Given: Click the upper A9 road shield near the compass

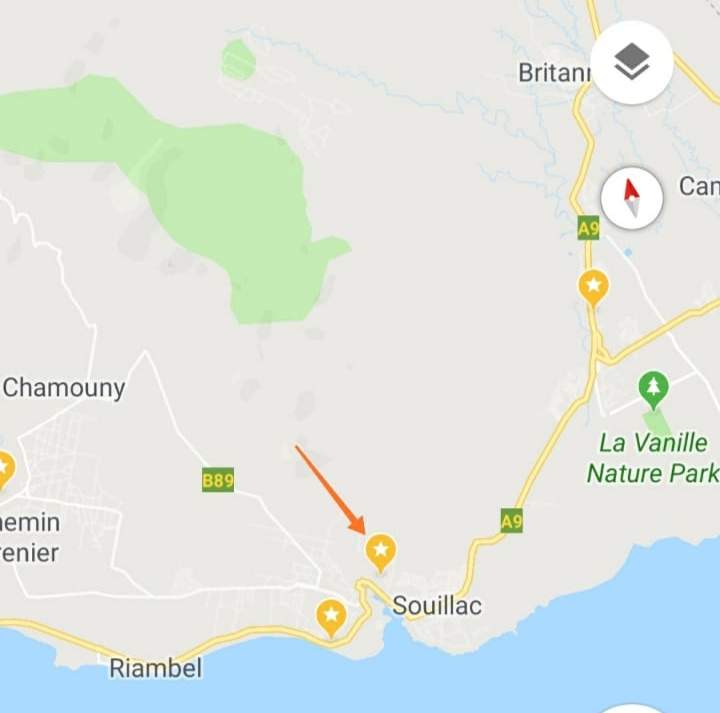Looking at the screenshot, I should 588,228.
